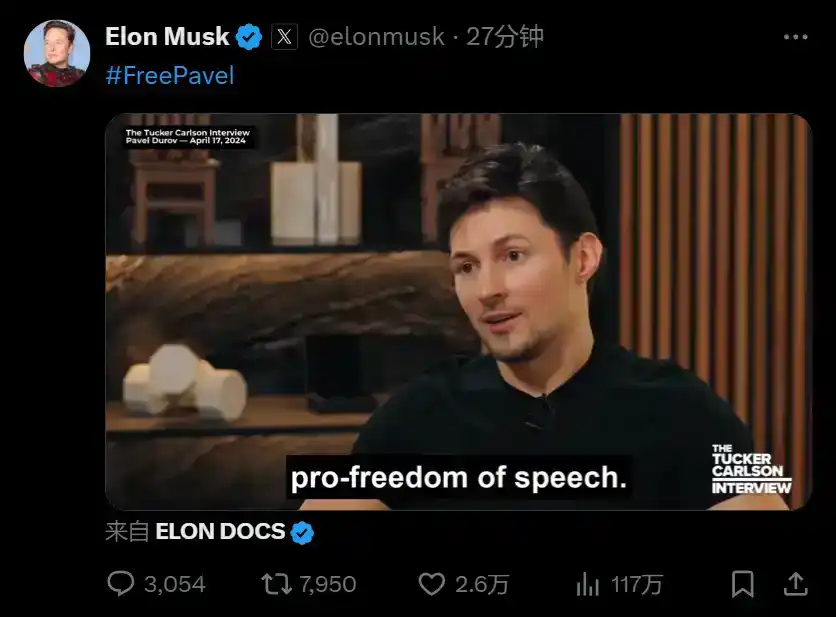Share the post with upload arrow icon

[795, 583]
